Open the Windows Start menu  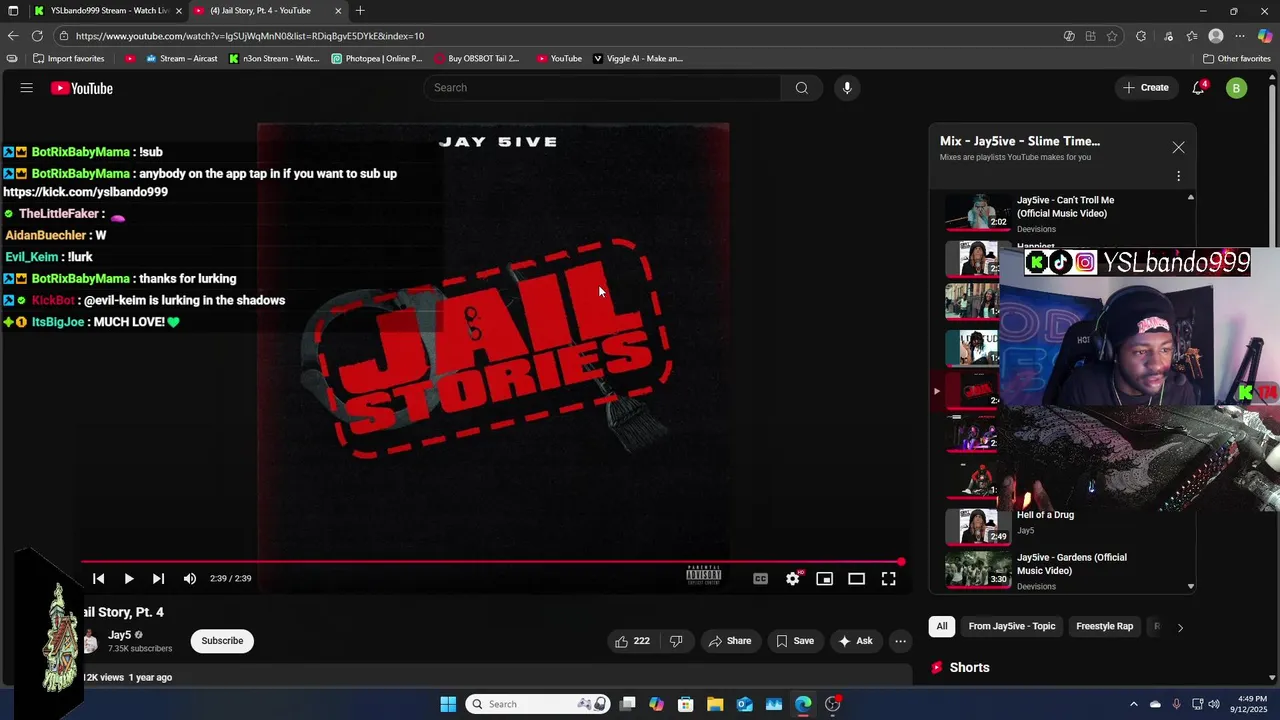(448, 704)
